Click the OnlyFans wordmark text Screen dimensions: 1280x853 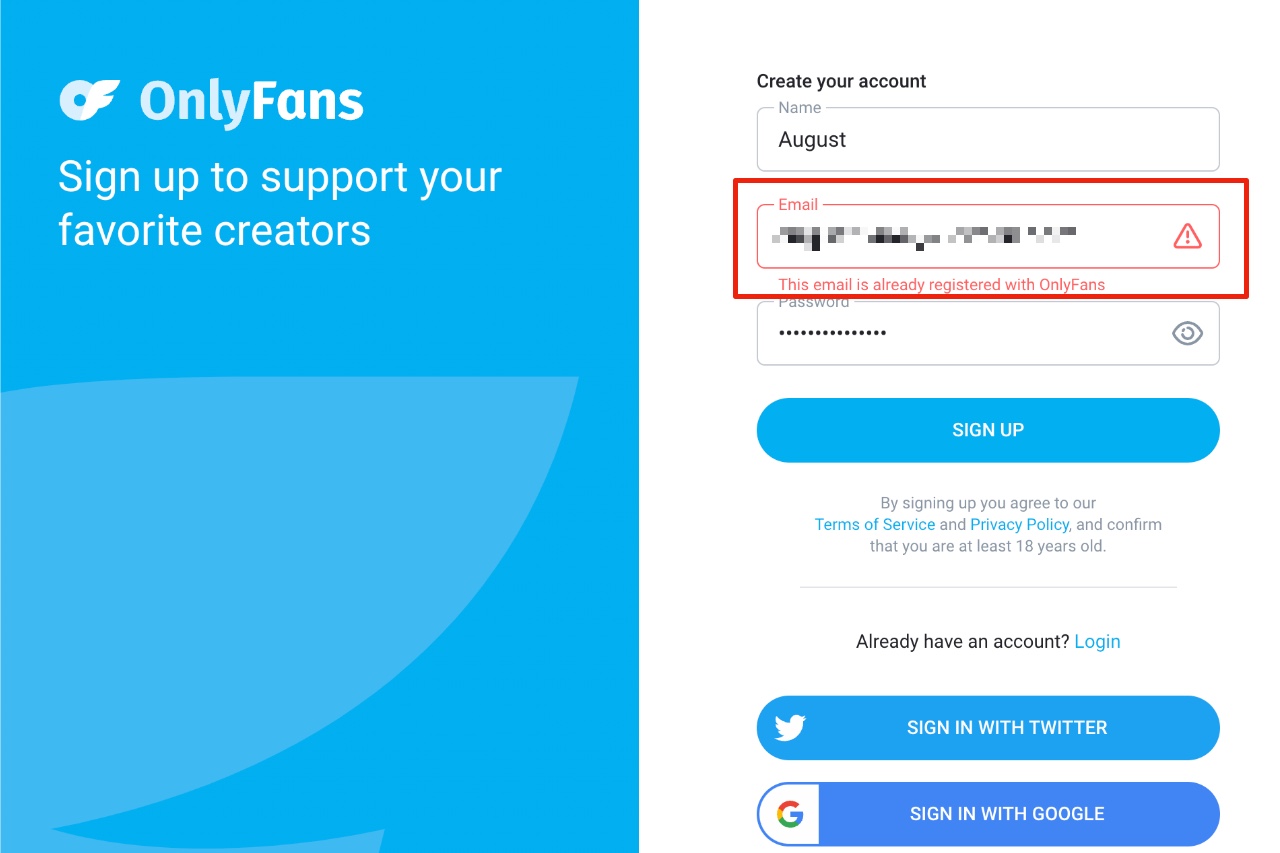(251, 100)
